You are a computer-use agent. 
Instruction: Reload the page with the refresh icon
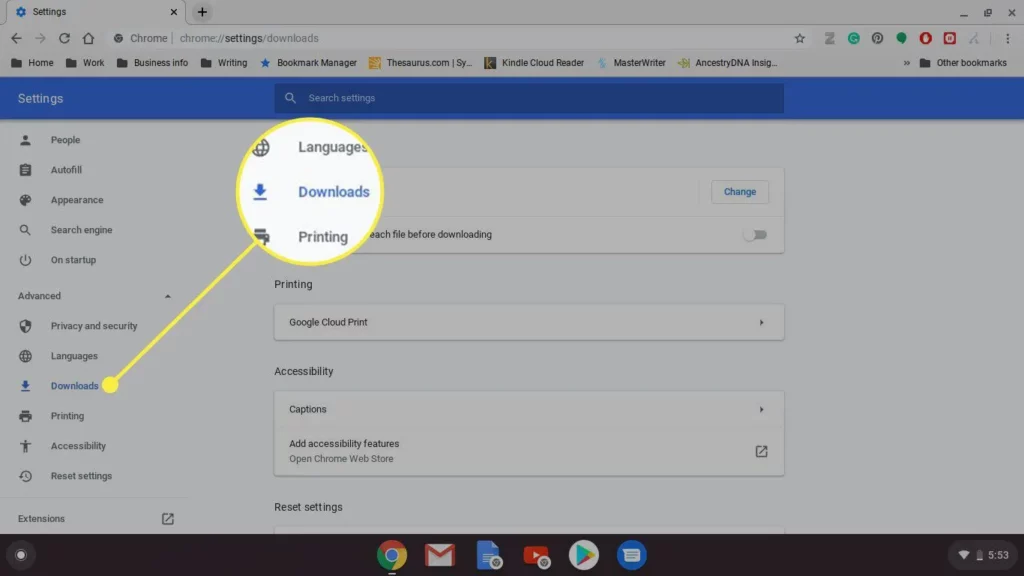(x=64, y=39)
